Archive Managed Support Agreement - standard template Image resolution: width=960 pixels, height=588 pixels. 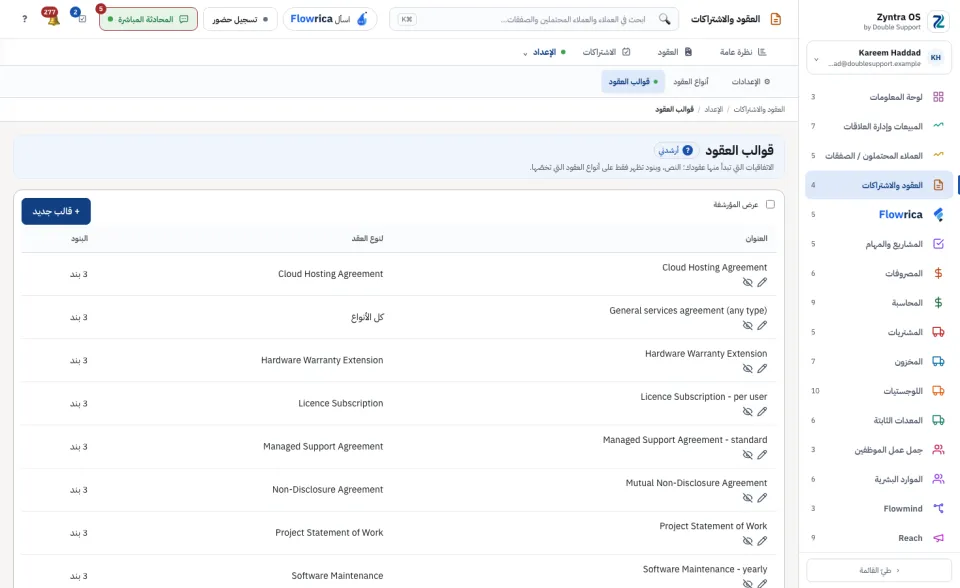click(748, 454)
